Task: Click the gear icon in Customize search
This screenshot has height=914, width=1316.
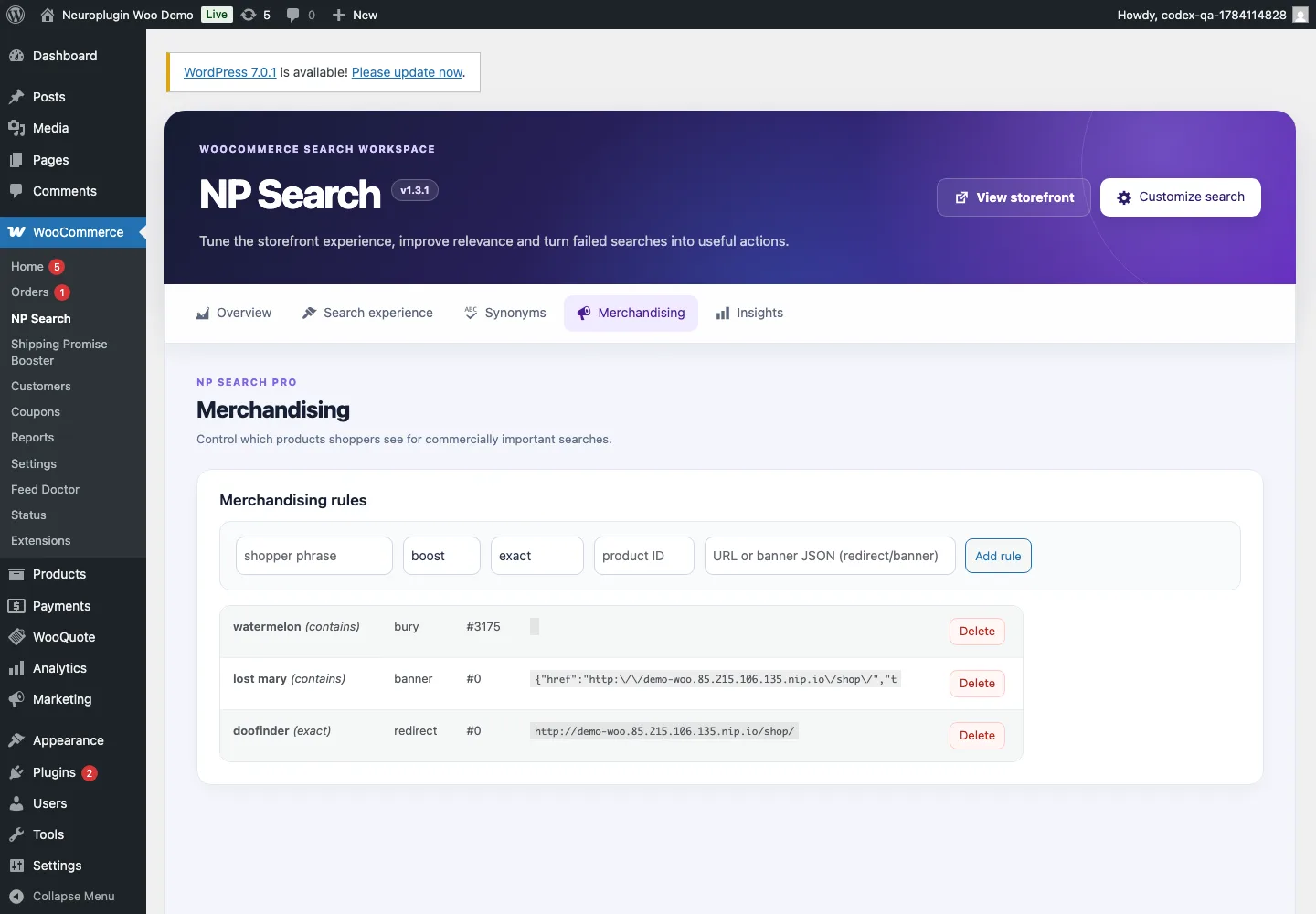Action: pyautogui.click(x=1124, y=197)
